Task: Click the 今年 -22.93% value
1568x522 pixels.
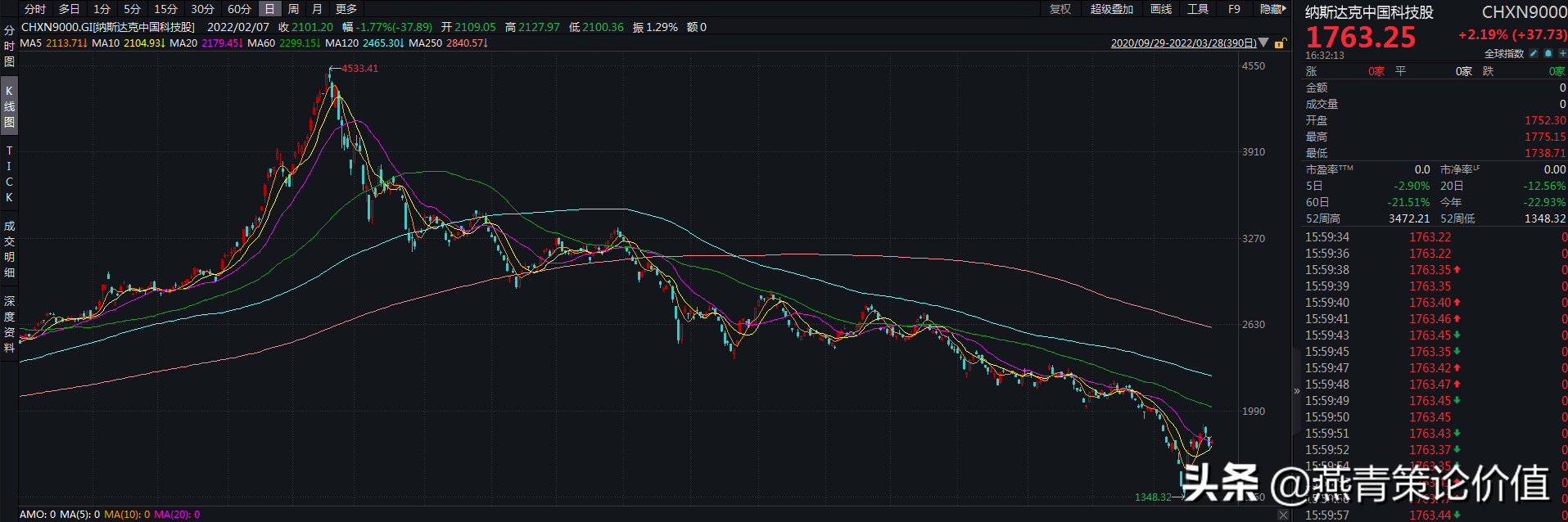Action: coord(1544,202)
